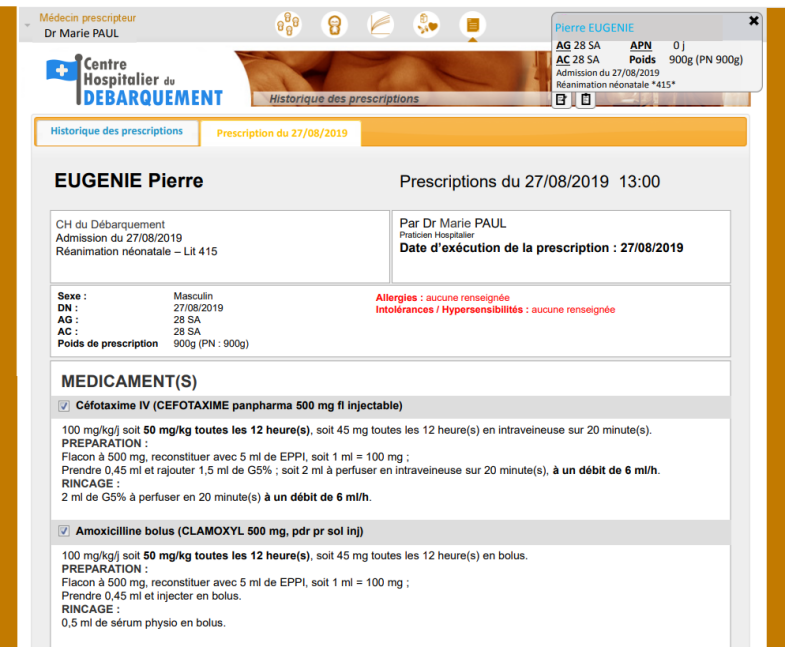Select the prescription document icon
The height and width of the screenshot is (647, 785).
tap(473, 24)
